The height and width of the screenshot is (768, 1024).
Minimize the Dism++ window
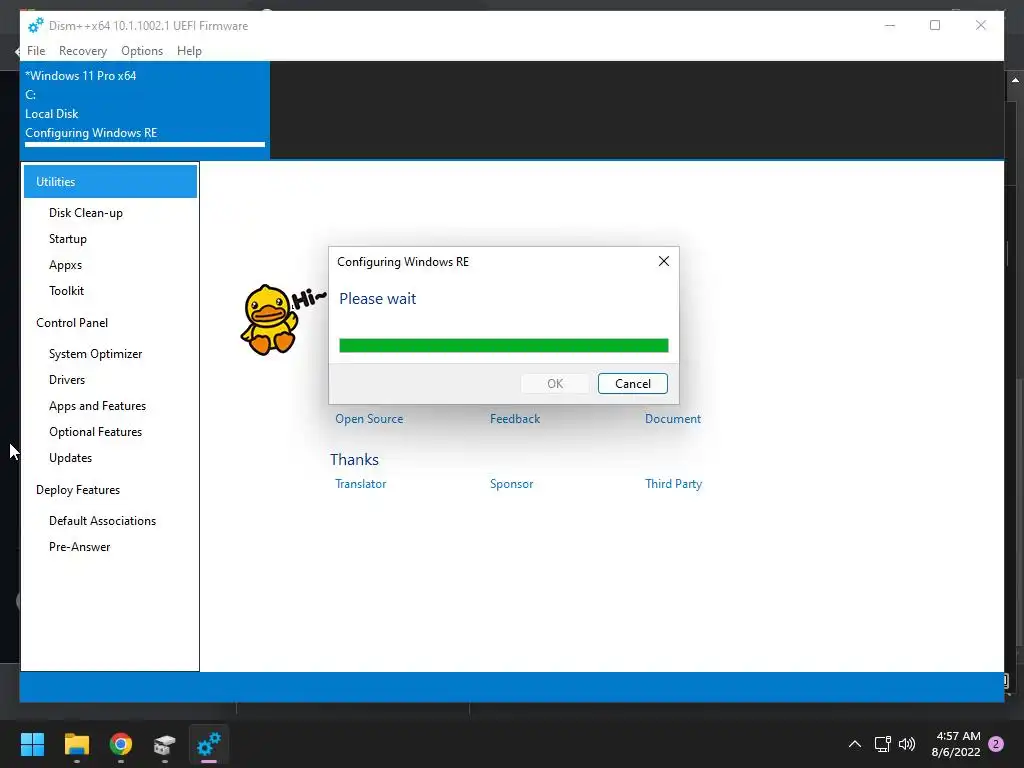(x=889, y=25)
